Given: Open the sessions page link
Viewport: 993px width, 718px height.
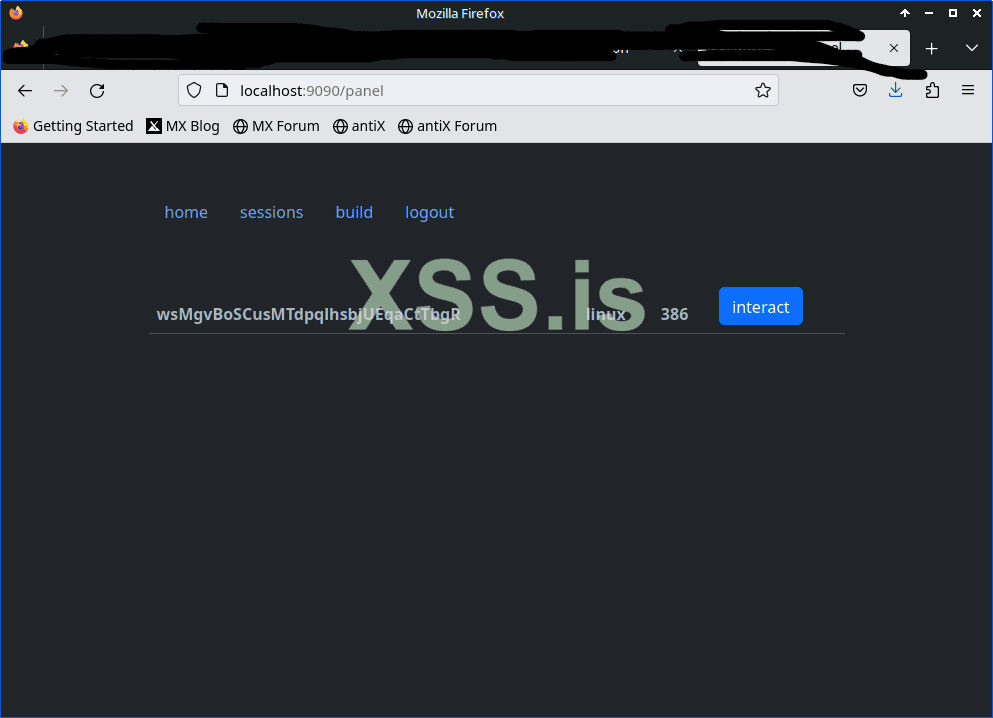Looking at the screenshot, I should (272, 212).
